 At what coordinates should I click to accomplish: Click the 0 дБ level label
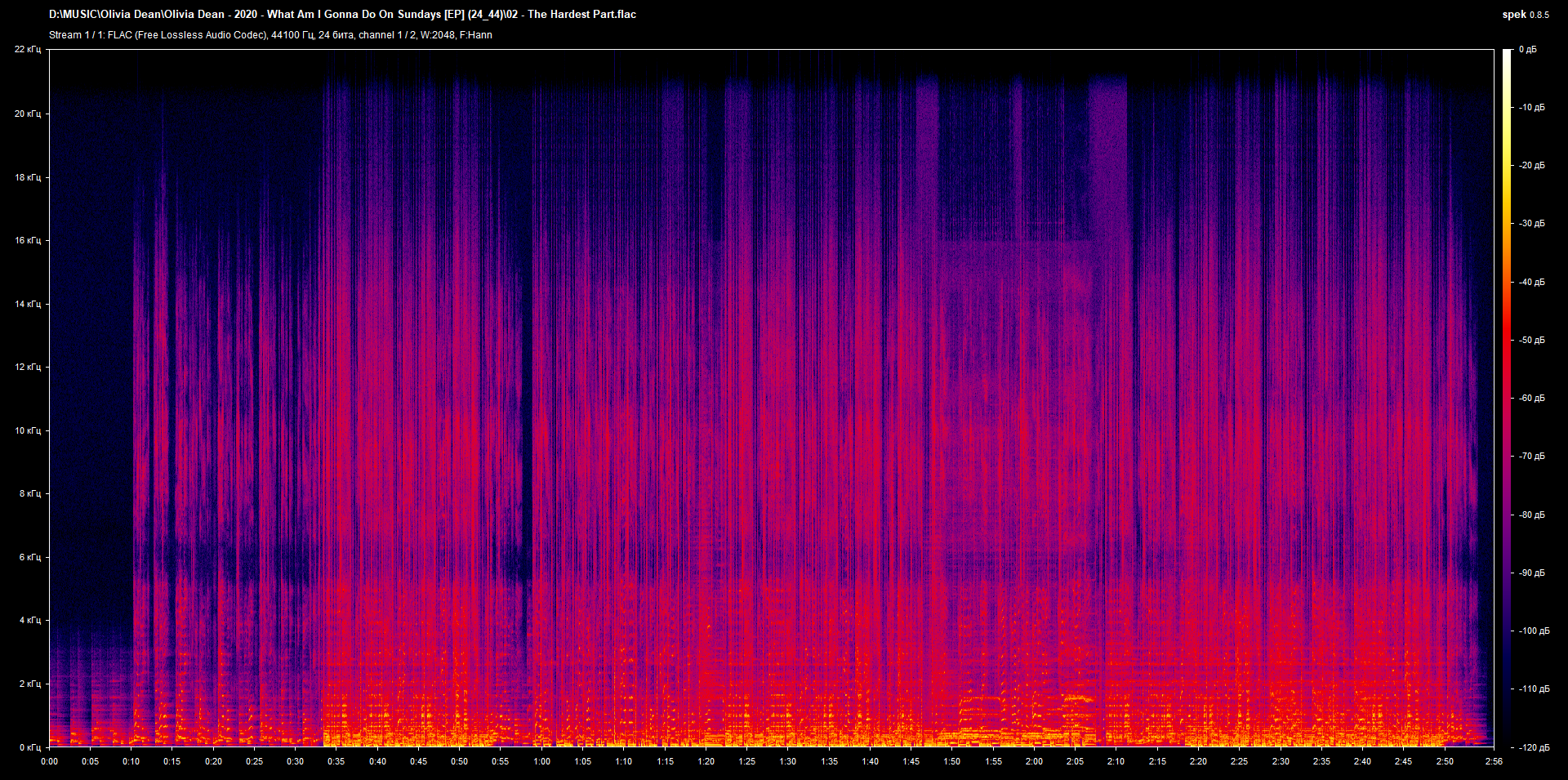(1528, 50)
